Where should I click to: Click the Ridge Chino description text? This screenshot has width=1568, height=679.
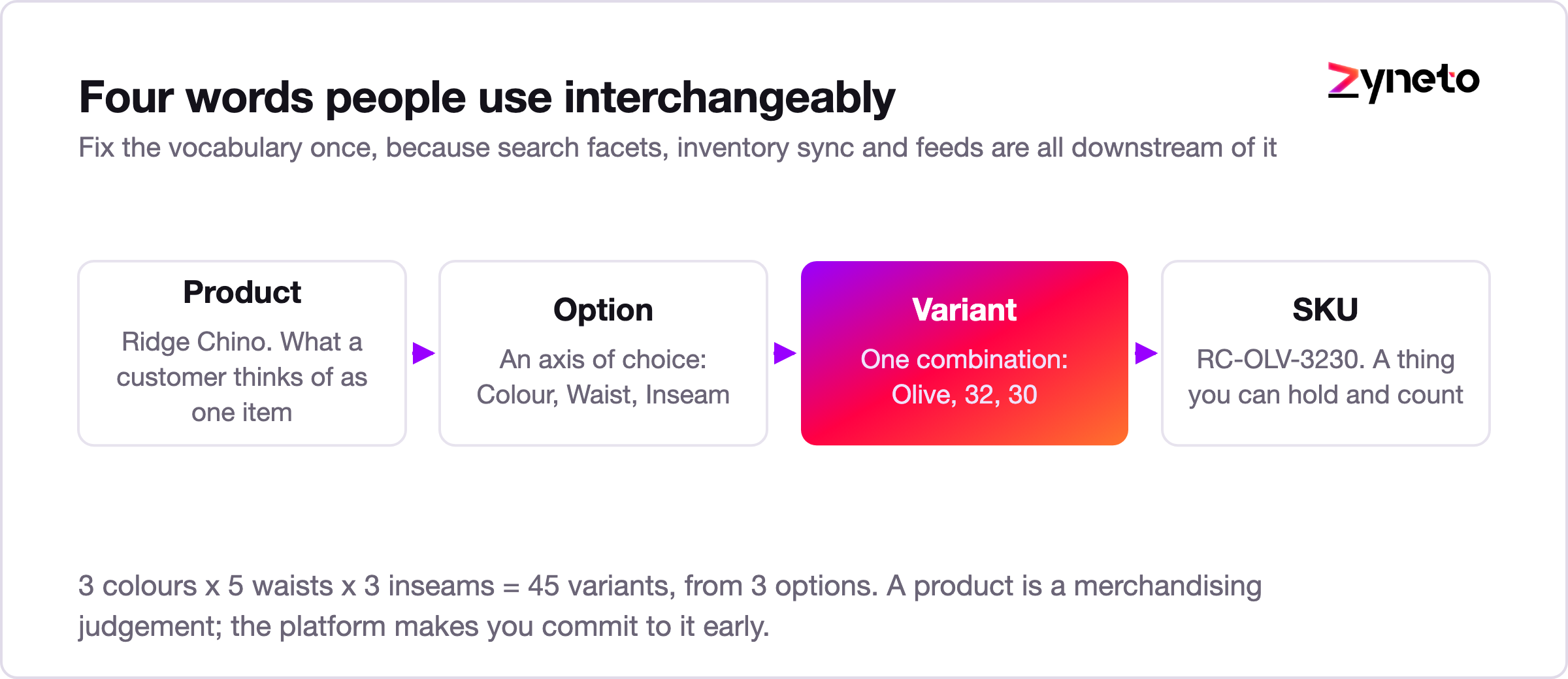[242, 377]
